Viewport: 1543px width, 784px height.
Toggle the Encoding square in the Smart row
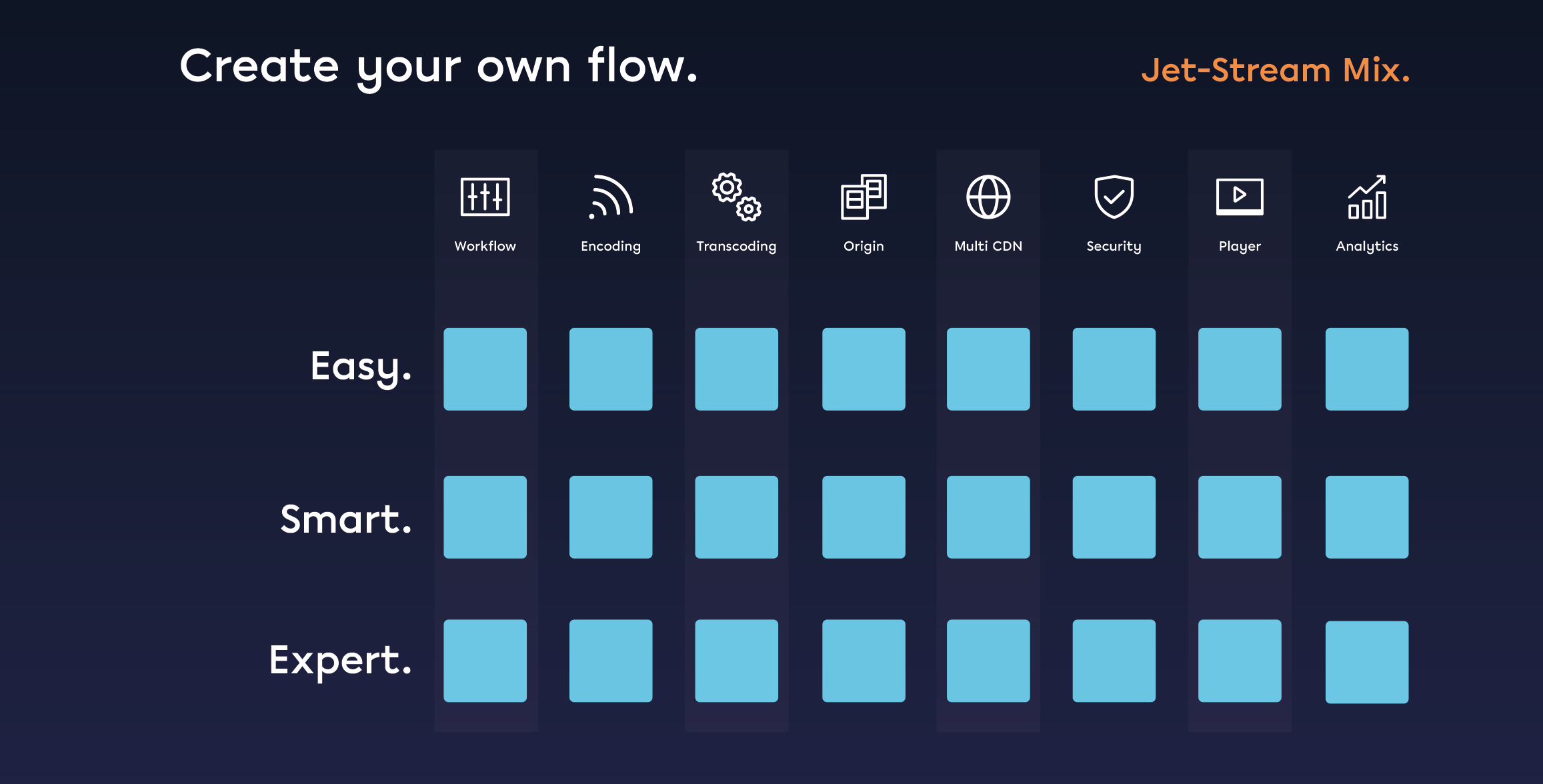611,517
